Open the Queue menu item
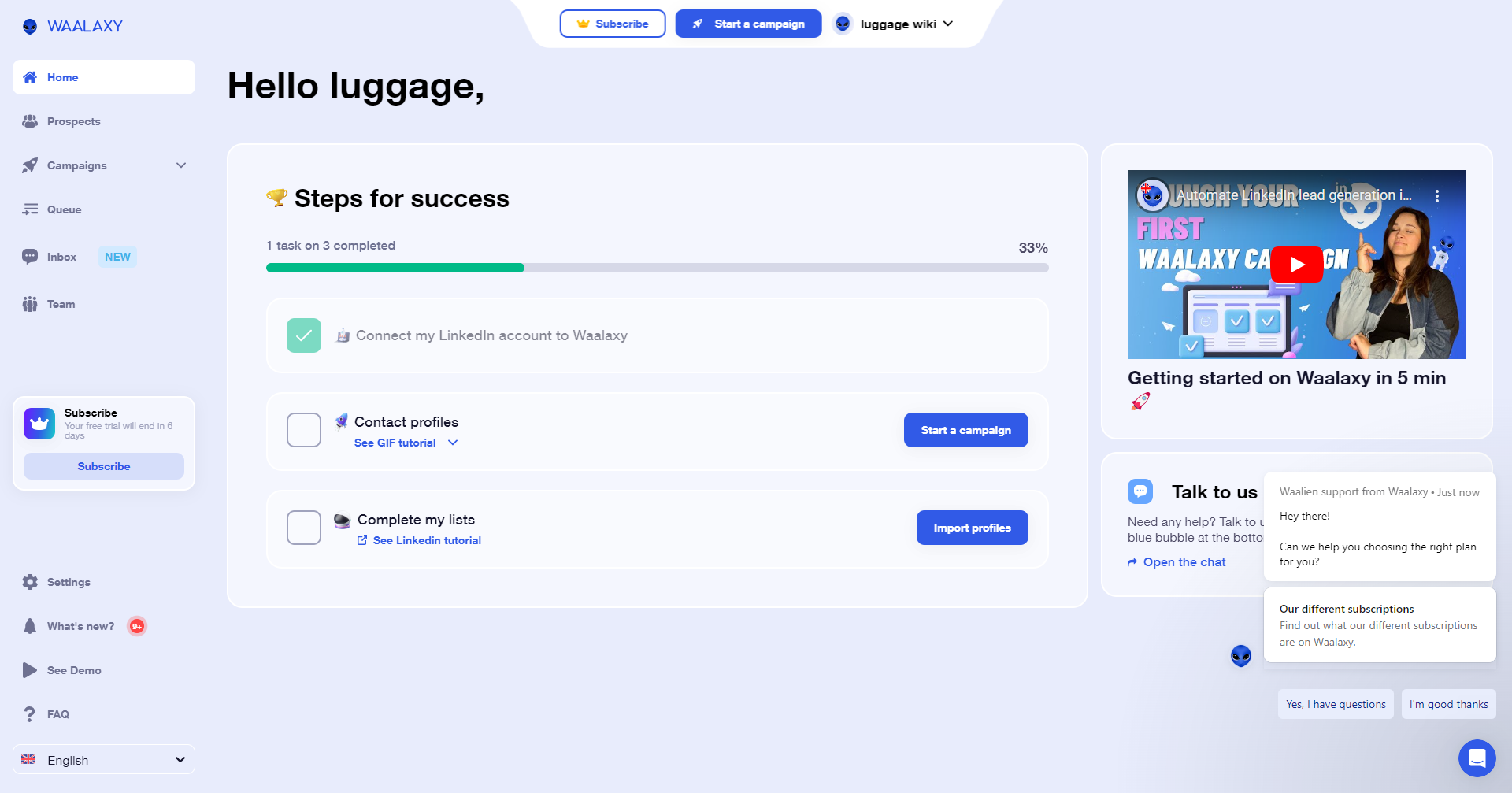The height and width of the screenshot is (793, 1512). pos(104,209)
